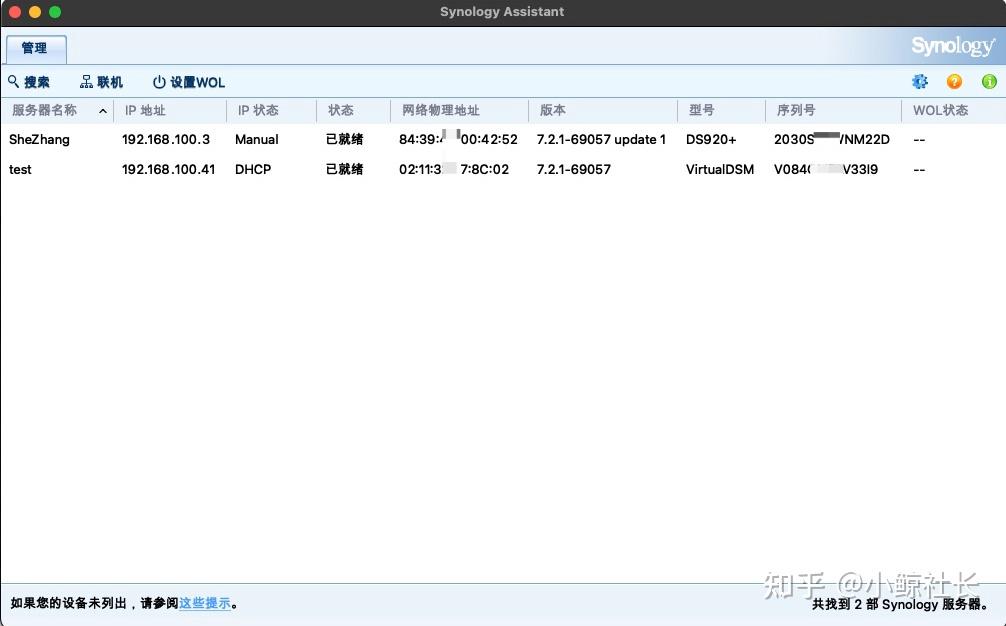Click the 版本 column header
1006x626 pixels.
click(551, 110)
